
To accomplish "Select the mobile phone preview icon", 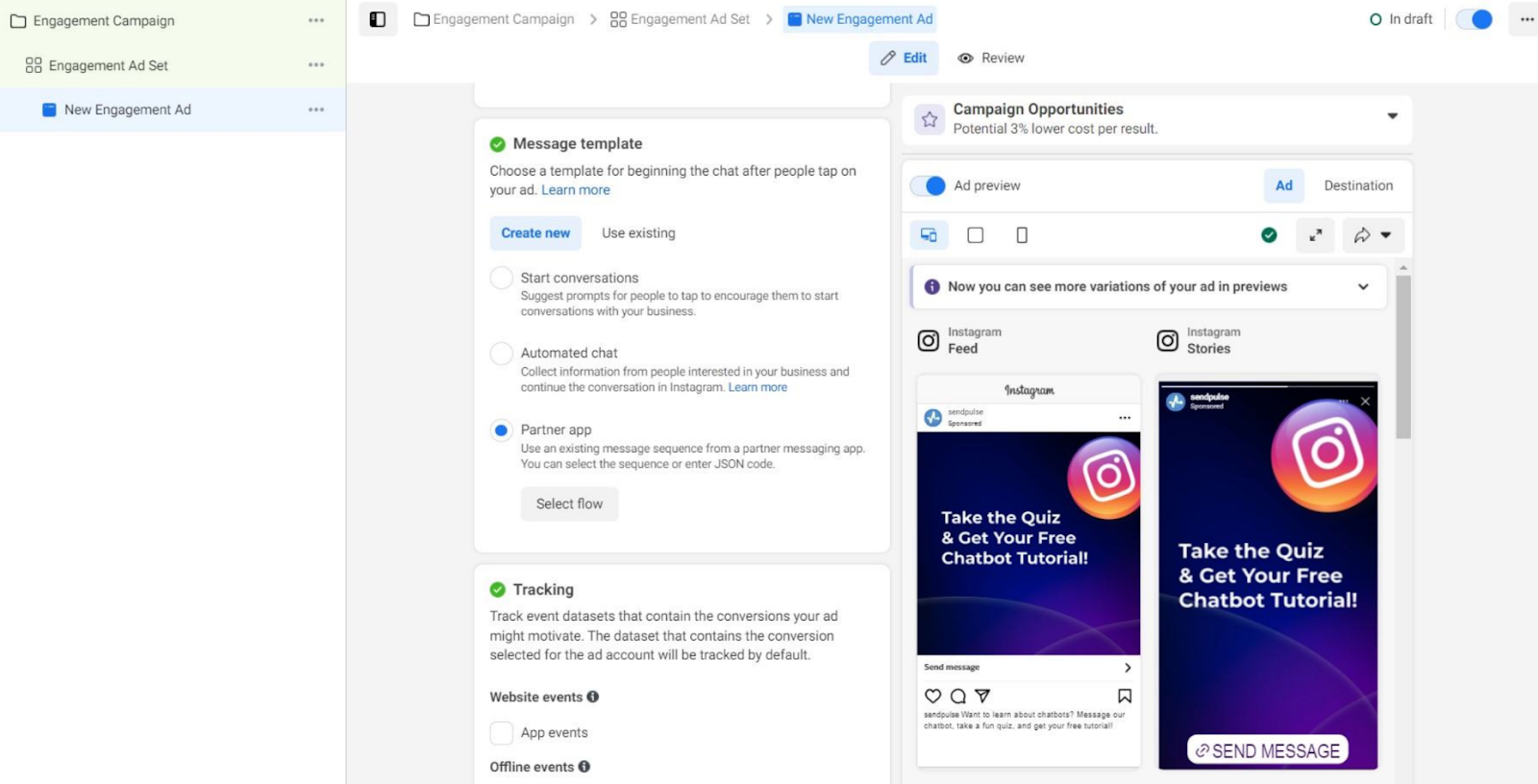I will 1022,235.
